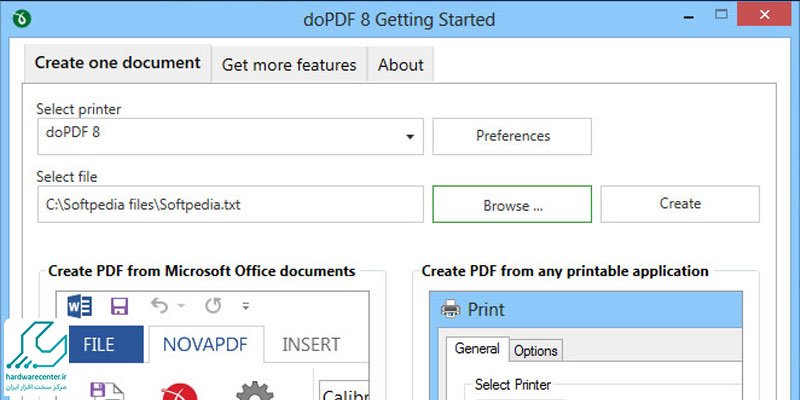
Task: Click the save-as-PDF icon under FILE
Action: point(107,391)
